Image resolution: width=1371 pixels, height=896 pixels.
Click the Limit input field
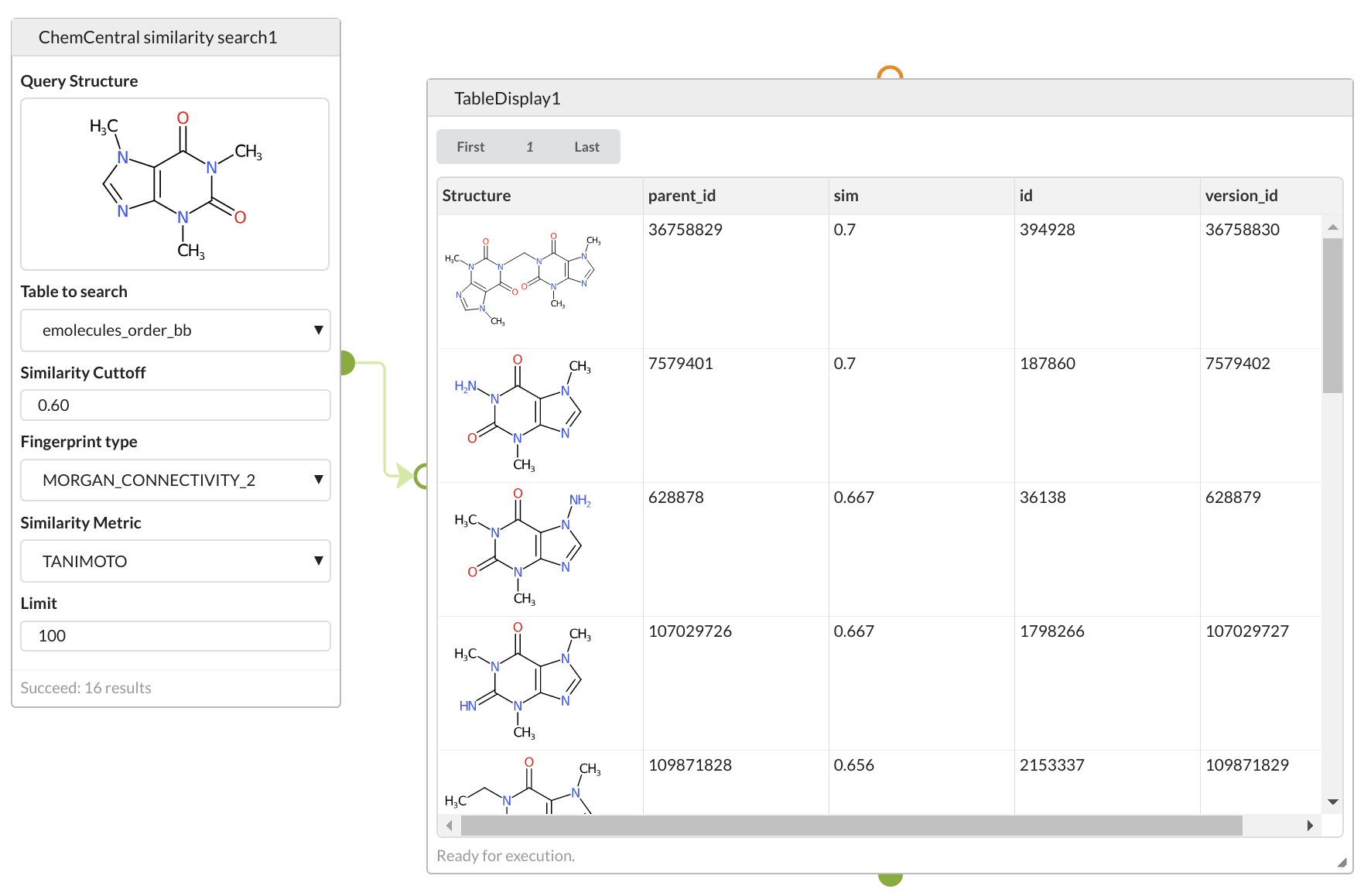[176, 636]
